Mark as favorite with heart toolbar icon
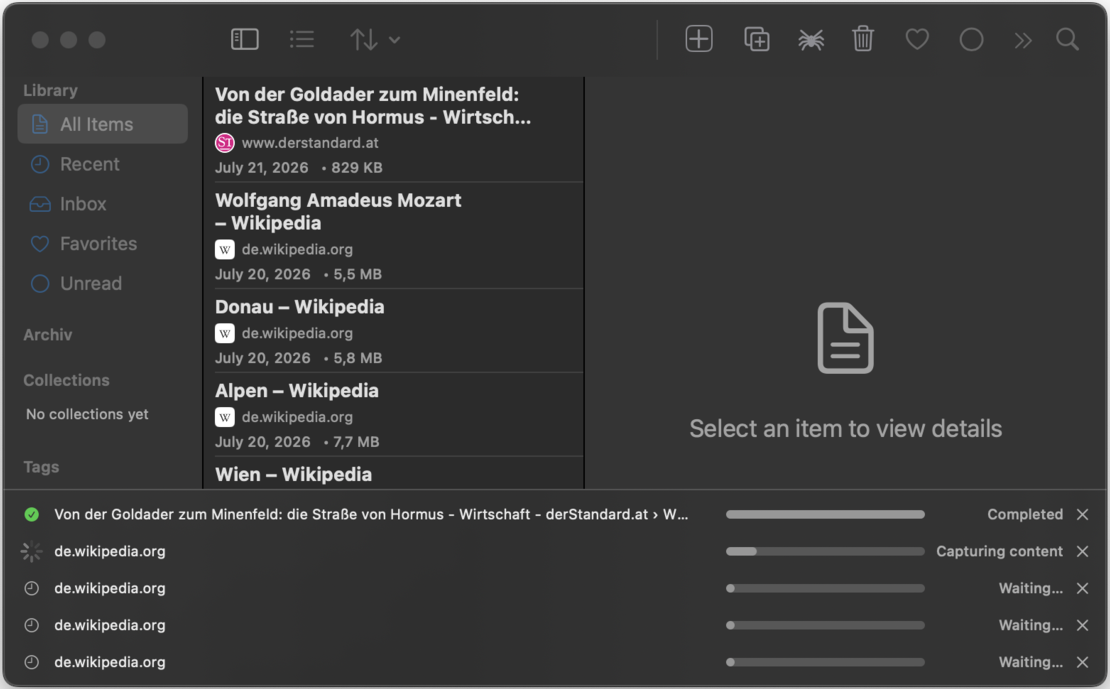The image size is (1110, 689). tap(917, 39)
